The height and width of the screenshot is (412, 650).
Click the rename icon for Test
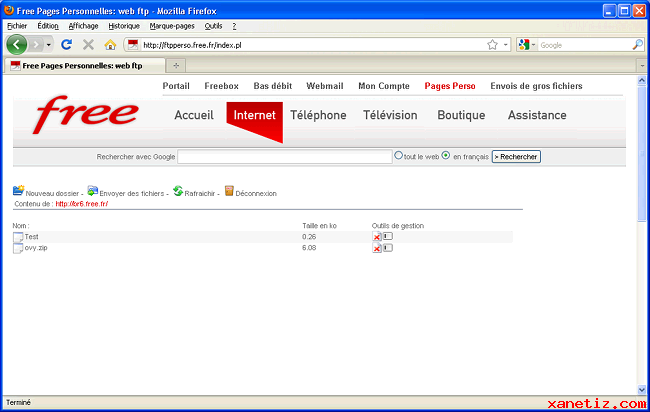click(x=388, y=236)
